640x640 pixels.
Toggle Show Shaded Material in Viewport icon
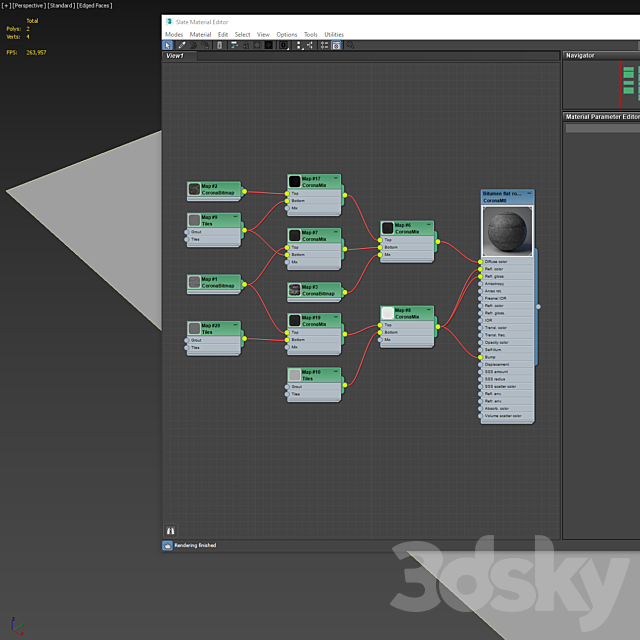click(x=257, y=45)
